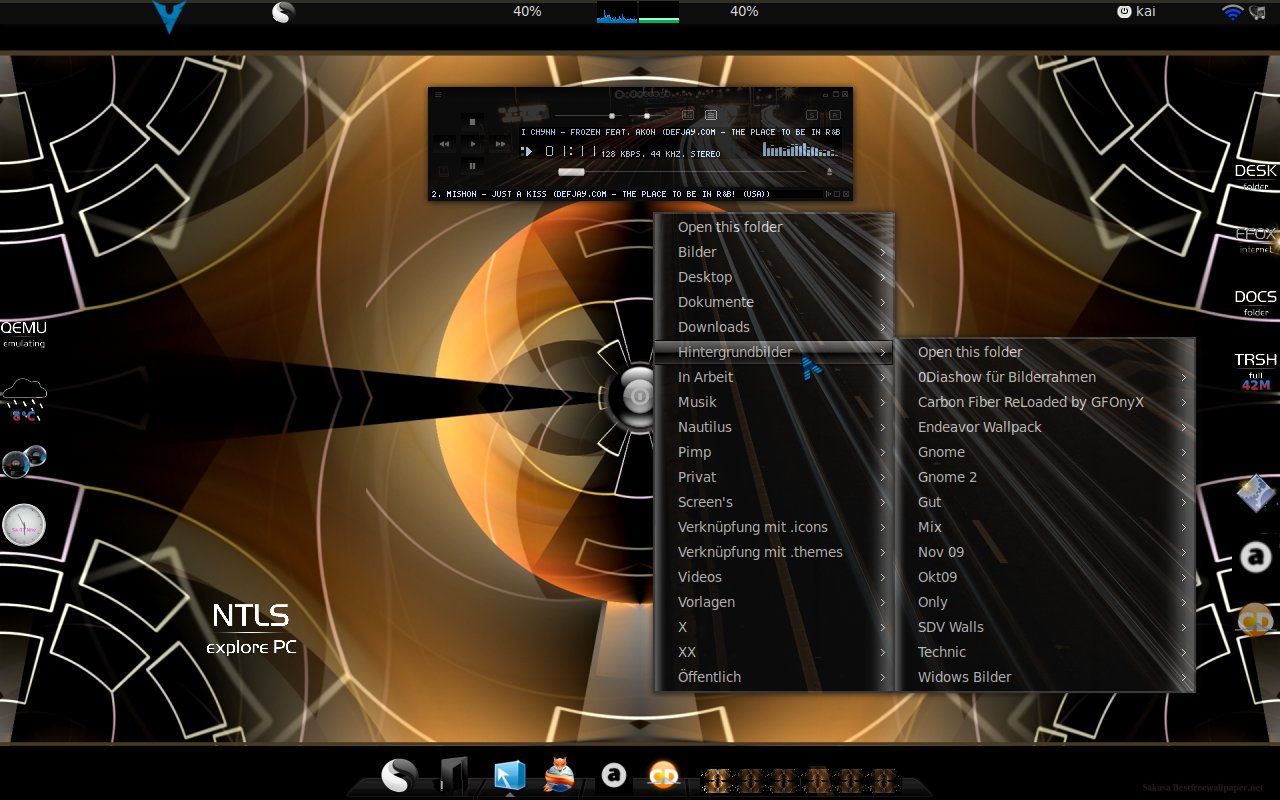Expand the Pimp submenu arrow
1280x800 pixels.
point(883,452)
